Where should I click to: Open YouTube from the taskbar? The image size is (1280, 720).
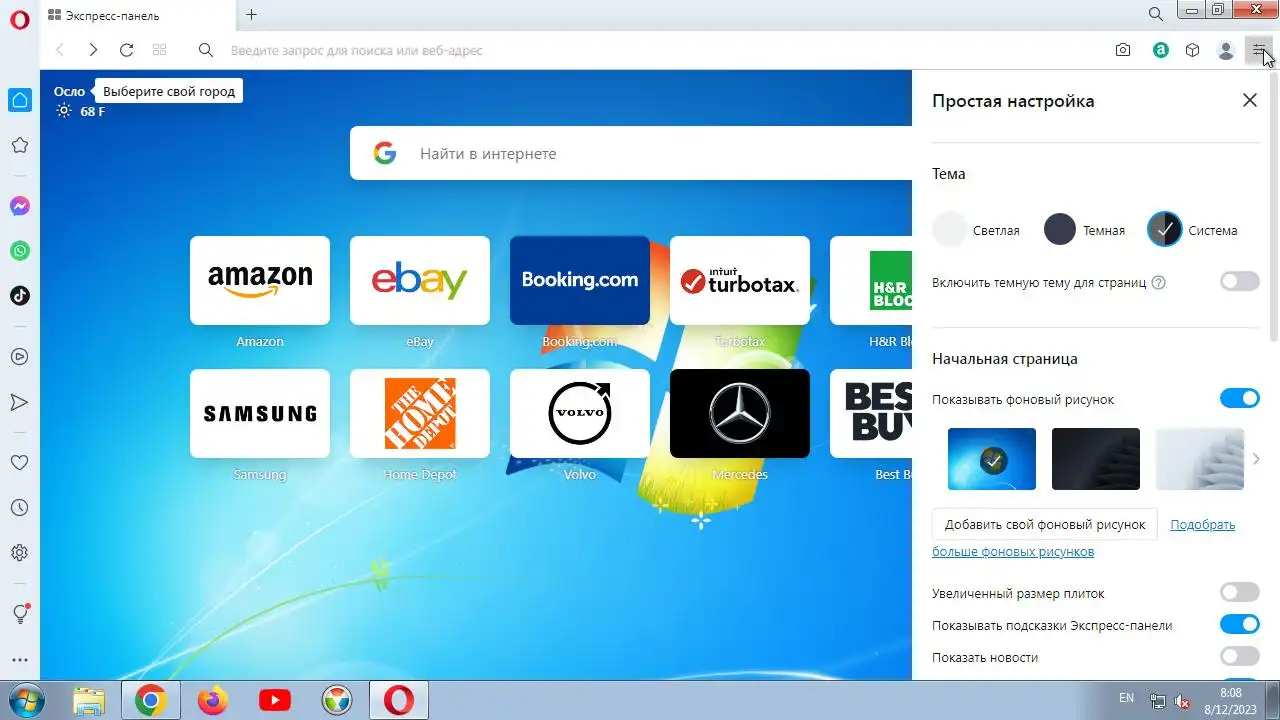pyautogui.click(x=275, y=700)
